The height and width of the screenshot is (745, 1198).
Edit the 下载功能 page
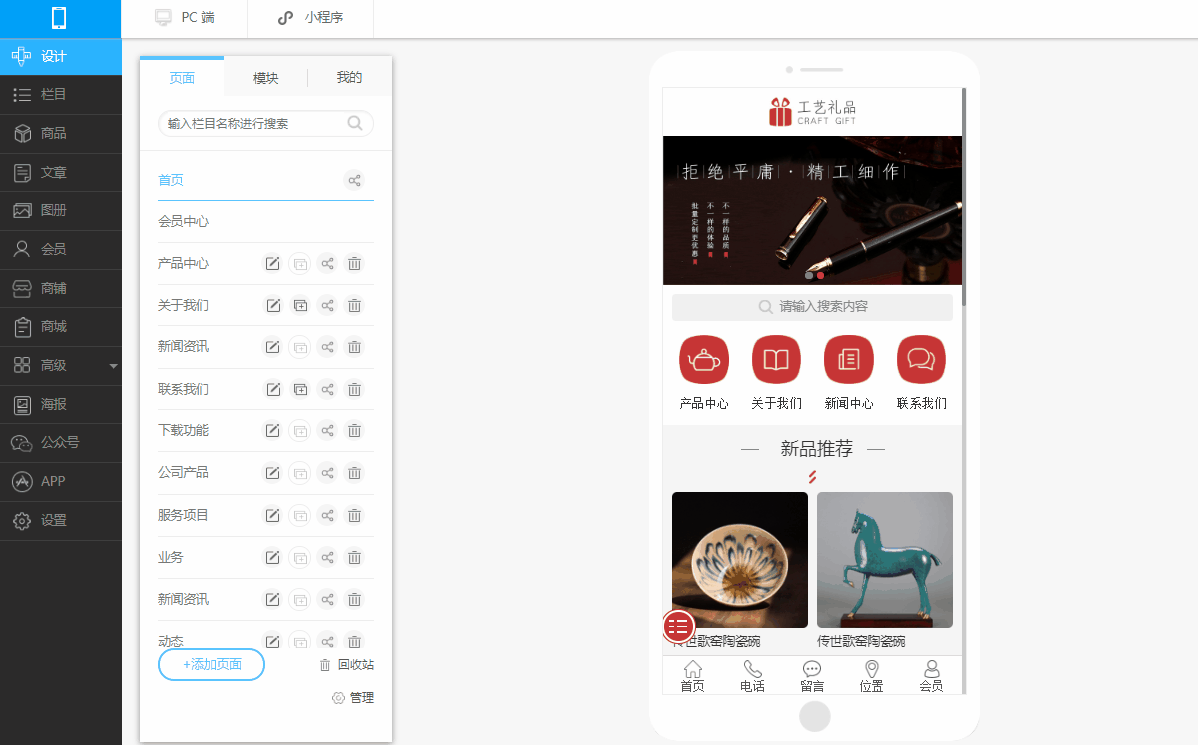coord(273,431)
